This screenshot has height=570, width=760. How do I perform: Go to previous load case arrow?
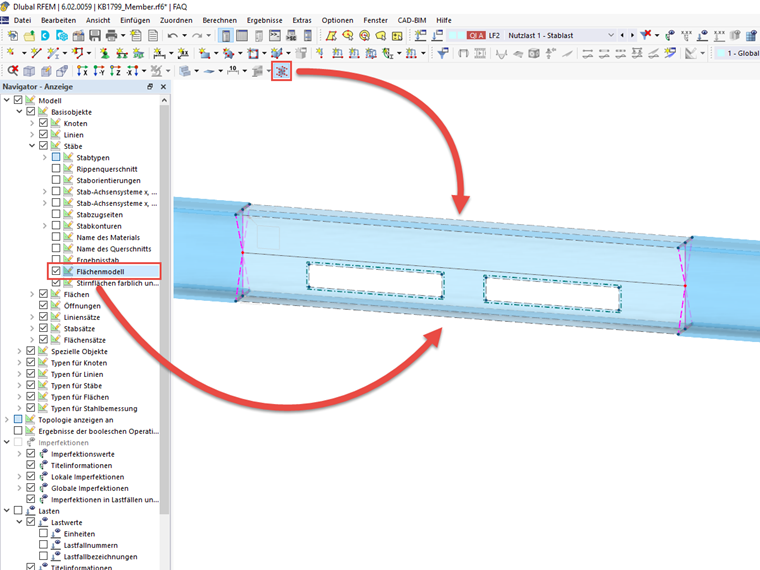622,35
